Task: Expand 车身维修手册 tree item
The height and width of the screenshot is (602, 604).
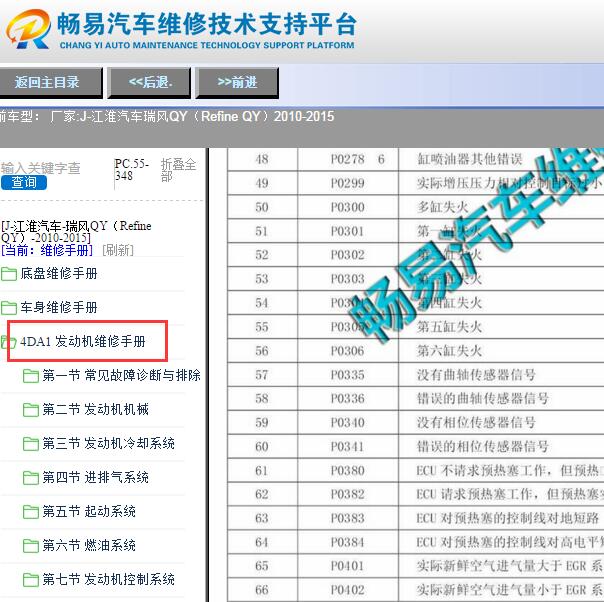Action: [59, 307]
